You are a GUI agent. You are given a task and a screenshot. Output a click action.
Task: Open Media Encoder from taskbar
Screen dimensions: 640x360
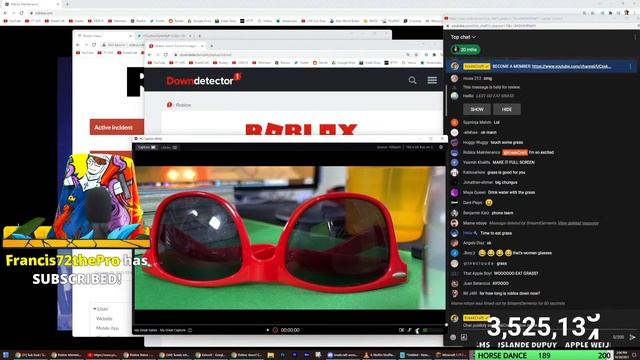pos(306,356)
